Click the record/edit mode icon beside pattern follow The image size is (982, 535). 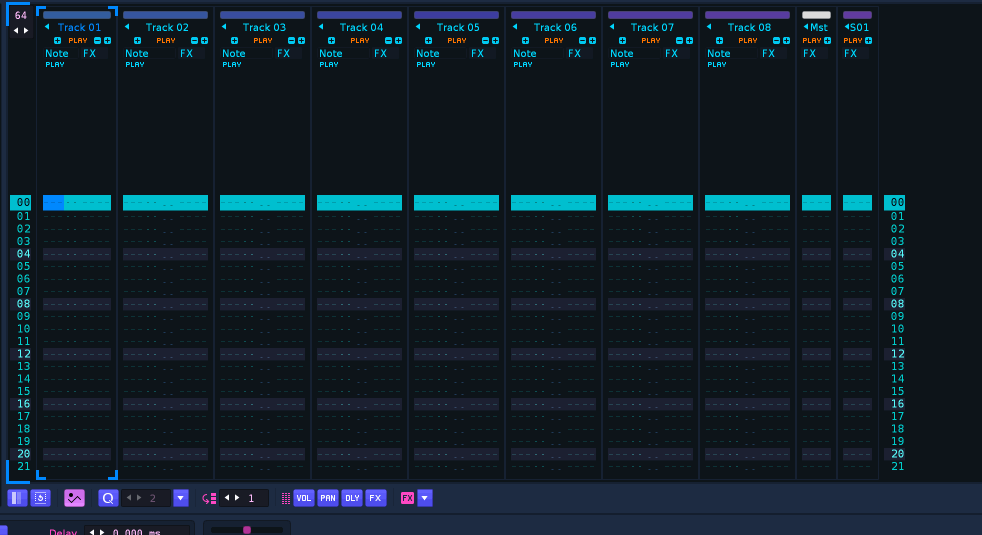pos(41,497)
